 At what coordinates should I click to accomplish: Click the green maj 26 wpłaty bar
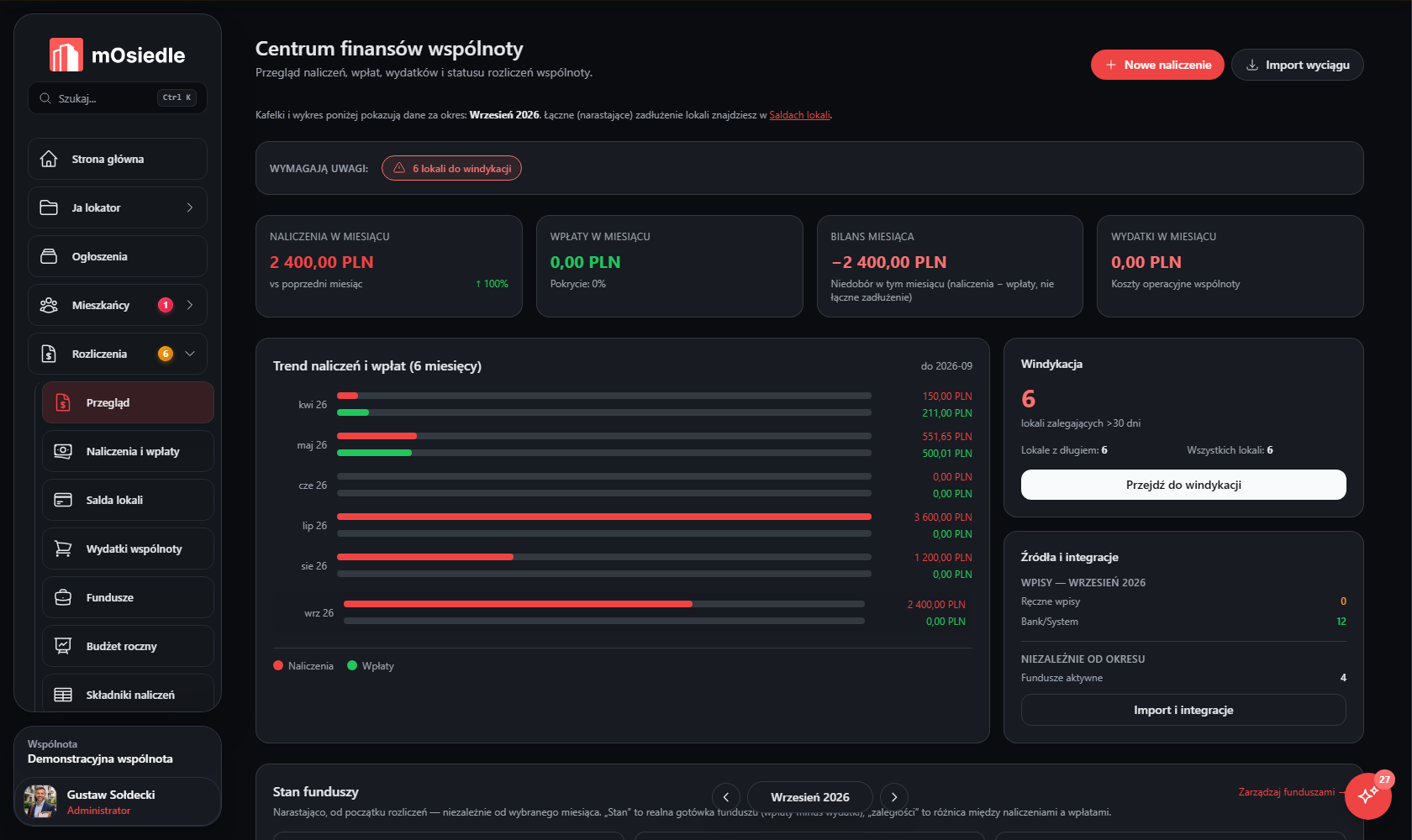374,453
